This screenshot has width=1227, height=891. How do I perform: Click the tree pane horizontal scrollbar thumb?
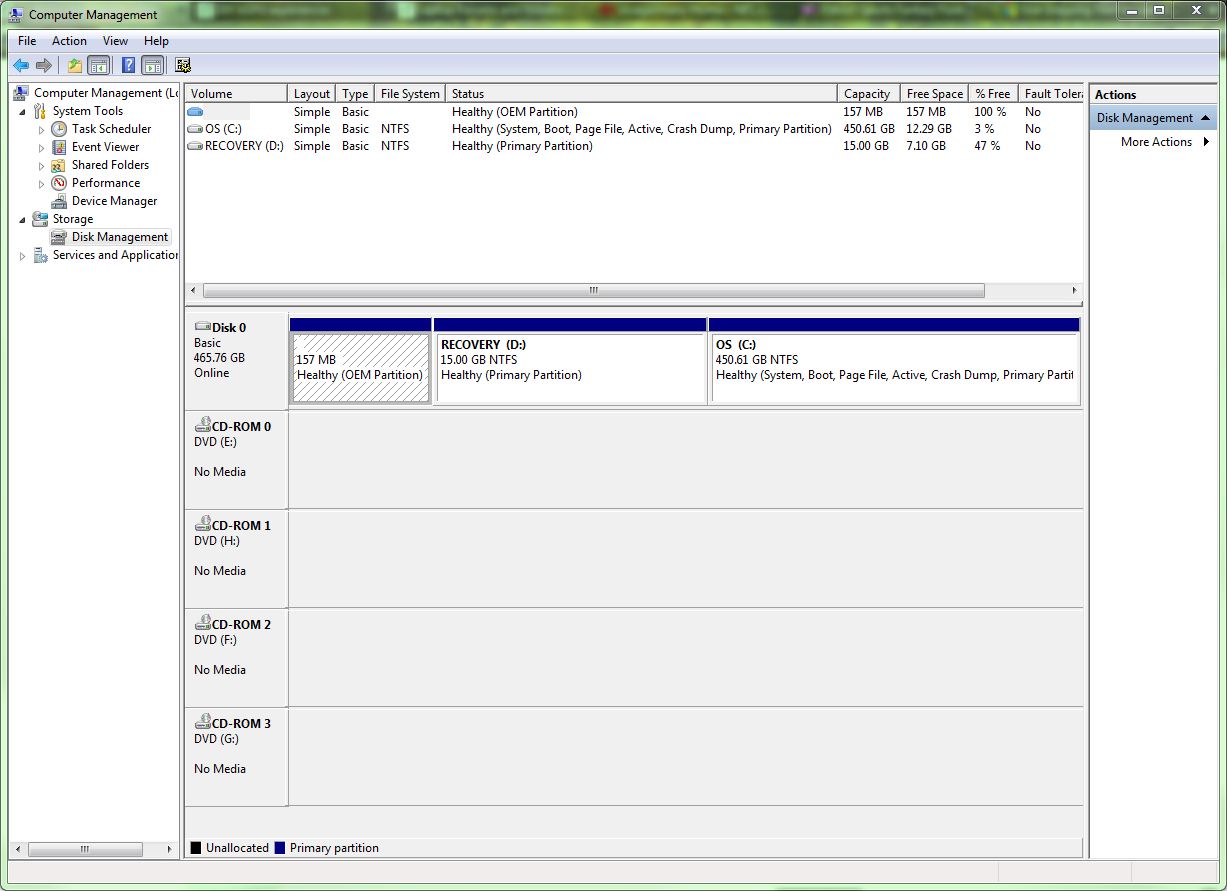tap(85, 849)
